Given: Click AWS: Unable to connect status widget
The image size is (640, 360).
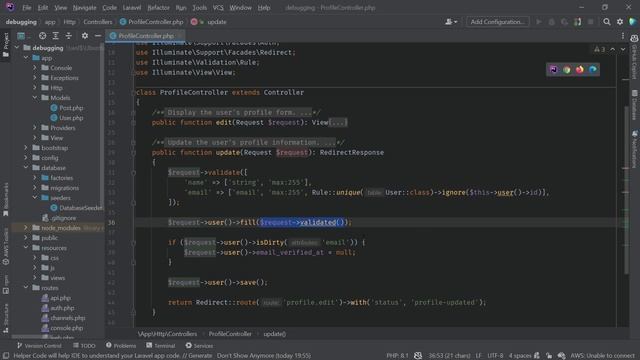Looking at the screenshot, I should (x=602, y=356).
